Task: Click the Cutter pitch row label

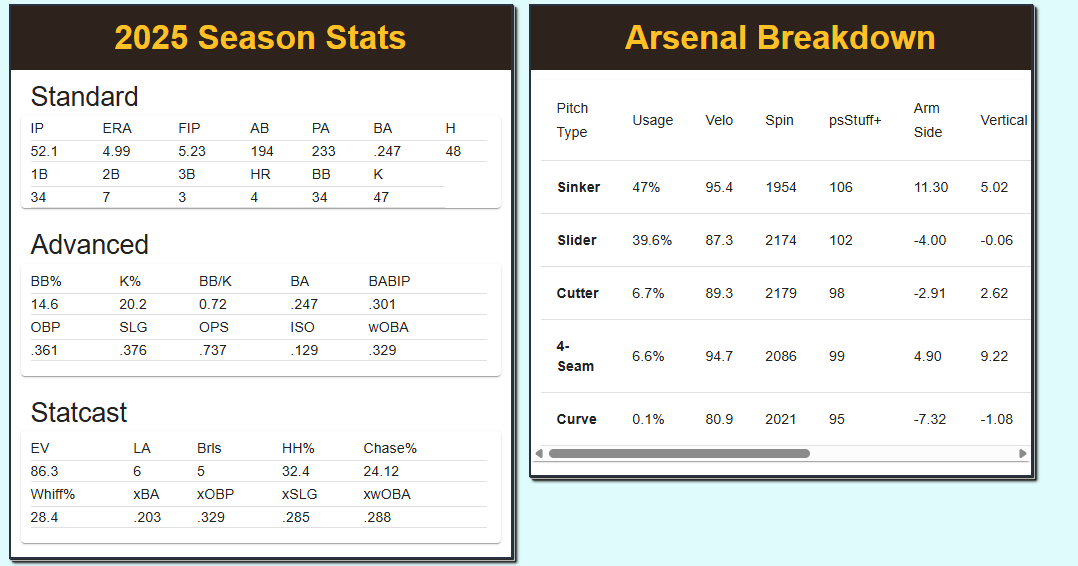Action: click(577, 293)
